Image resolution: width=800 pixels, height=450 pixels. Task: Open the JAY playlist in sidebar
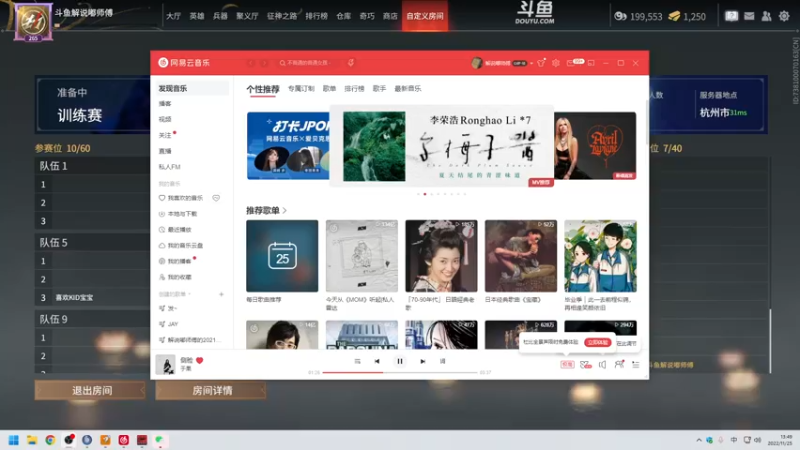[172, 324]
